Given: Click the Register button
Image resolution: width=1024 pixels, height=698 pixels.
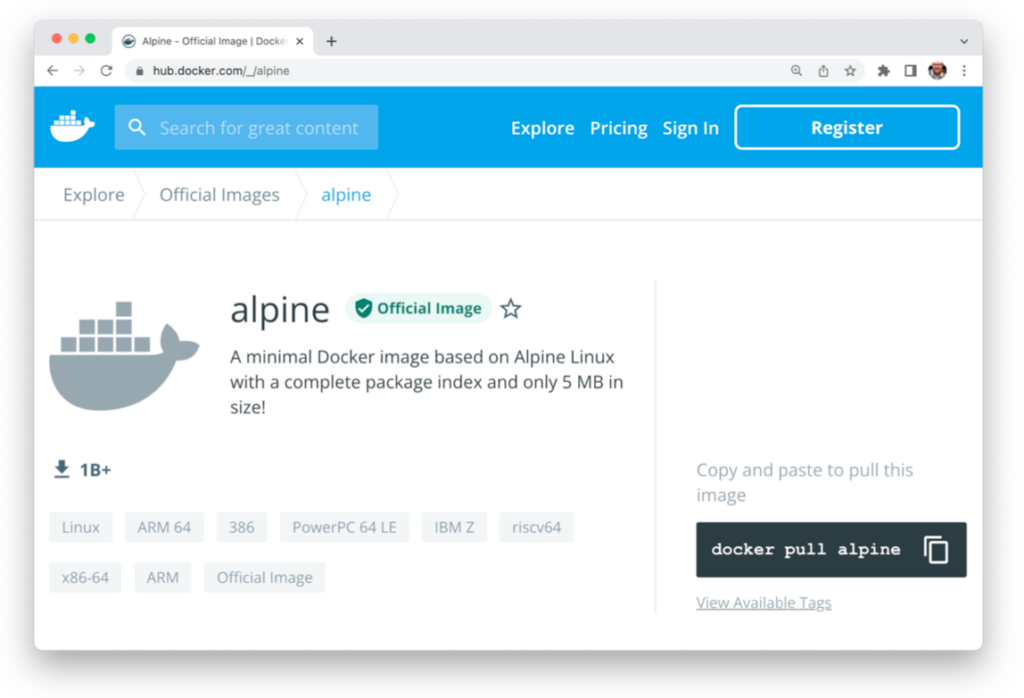Looking at the screenshot, I should 846,128.
